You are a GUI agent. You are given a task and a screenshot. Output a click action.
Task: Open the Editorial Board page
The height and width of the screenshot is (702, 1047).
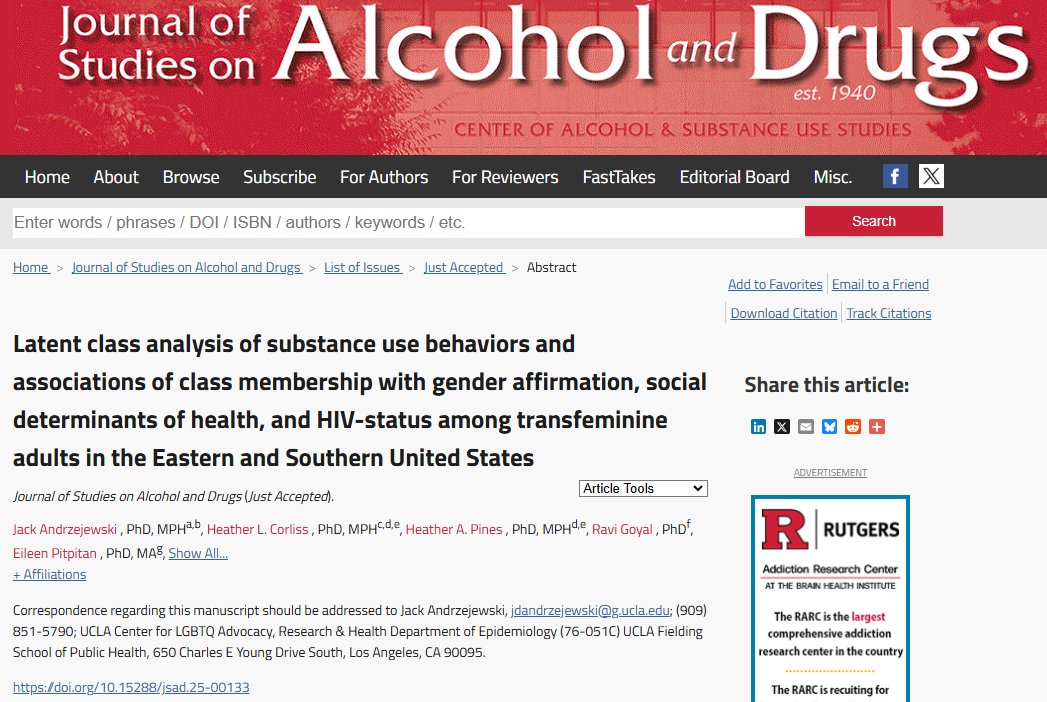pyautogui.click(x=735, y=177)
